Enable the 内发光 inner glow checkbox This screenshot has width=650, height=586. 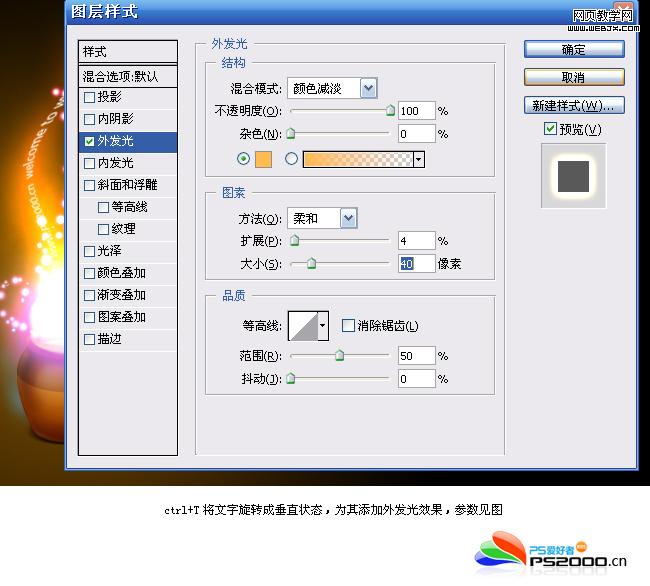pyautogui.click(x=89, y=163)
